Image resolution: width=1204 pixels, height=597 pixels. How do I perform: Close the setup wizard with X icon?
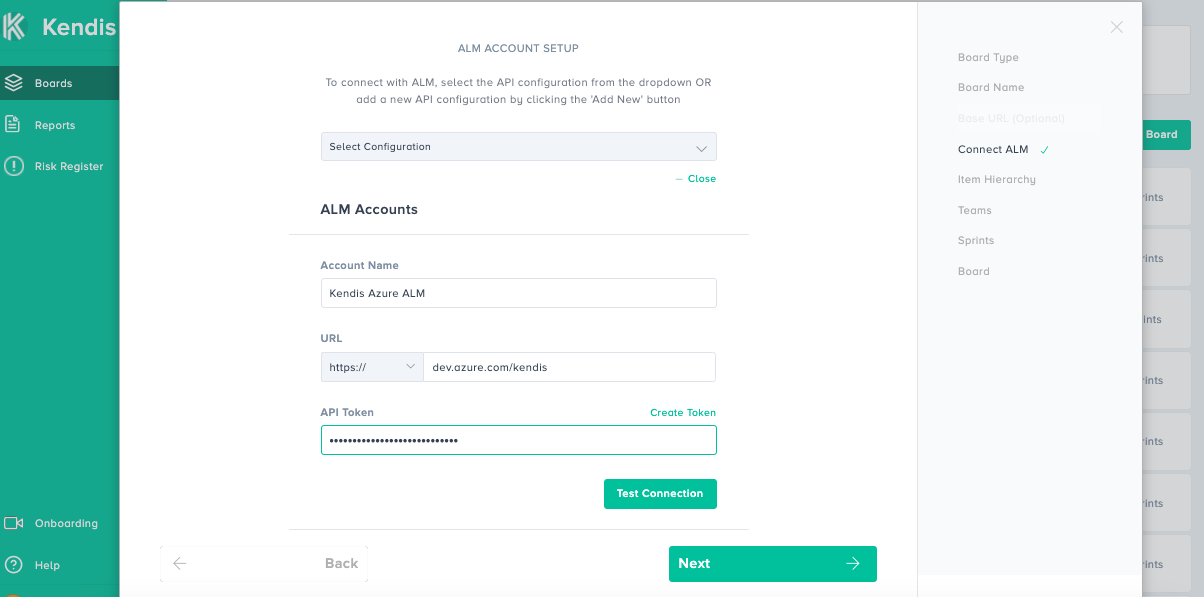point(1117,27)
